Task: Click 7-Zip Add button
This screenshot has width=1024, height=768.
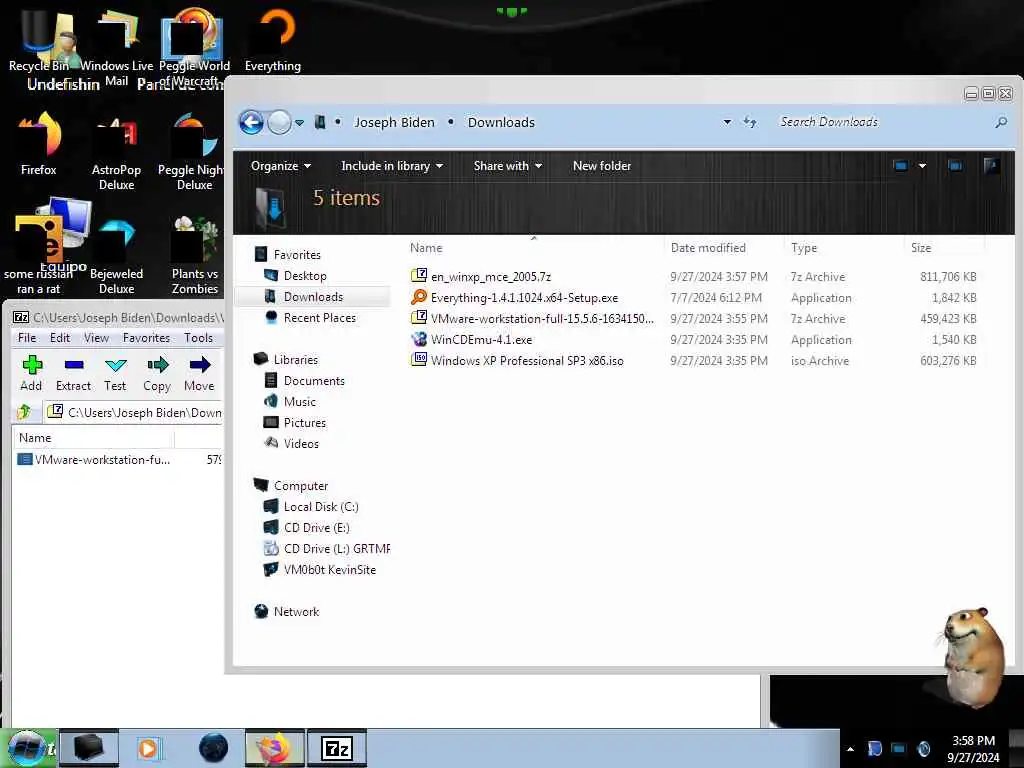Action: click(x=31, y=374)
